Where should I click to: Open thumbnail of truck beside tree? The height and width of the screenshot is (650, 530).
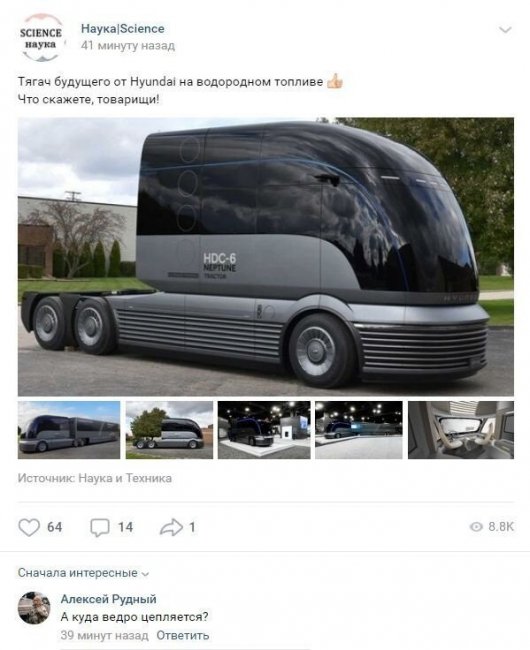click(x=169, y=430)
